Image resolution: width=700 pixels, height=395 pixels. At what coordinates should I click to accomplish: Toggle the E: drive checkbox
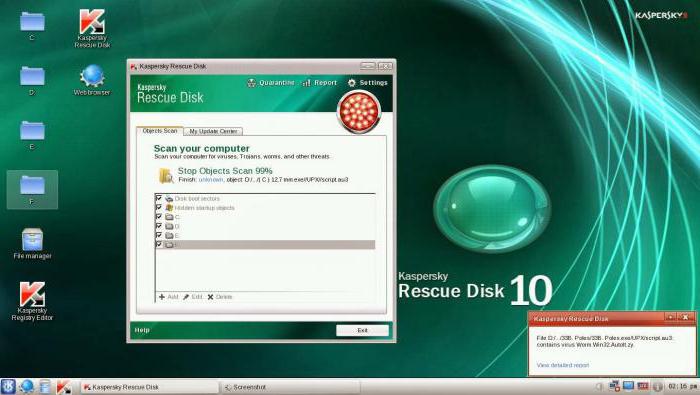(x=159, y=235)
